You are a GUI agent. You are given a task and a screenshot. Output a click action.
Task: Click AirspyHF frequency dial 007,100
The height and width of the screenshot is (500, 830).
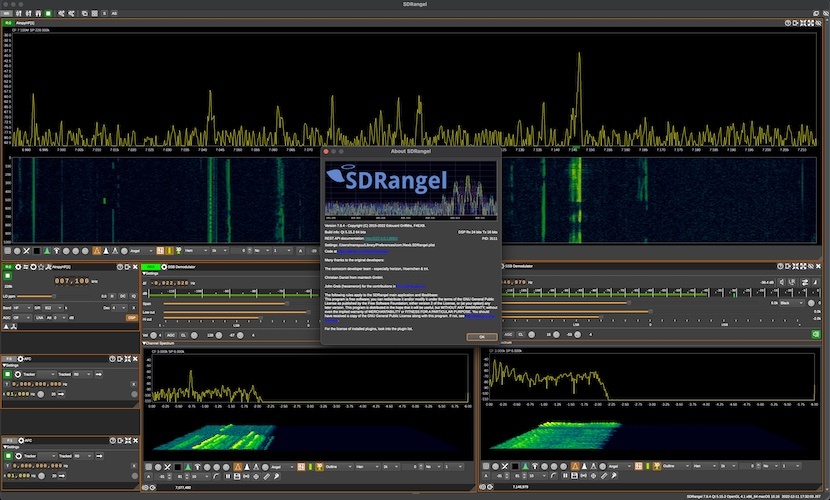(x=72, y=281)
